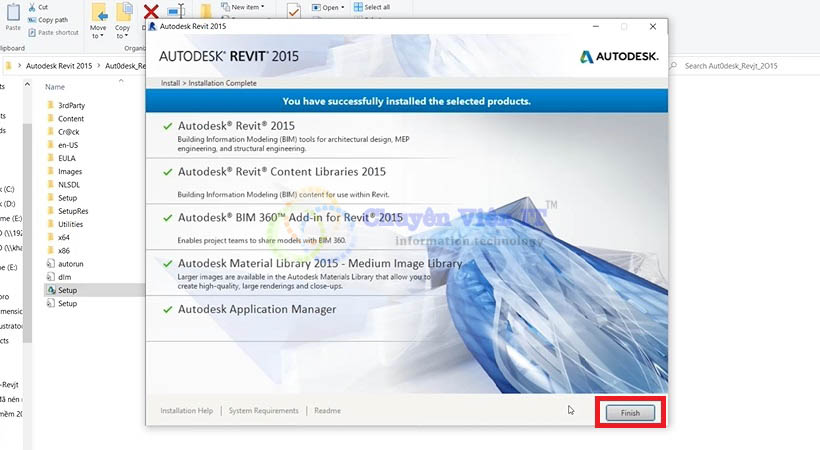Select the NLSDL folder

pos(69,185)
